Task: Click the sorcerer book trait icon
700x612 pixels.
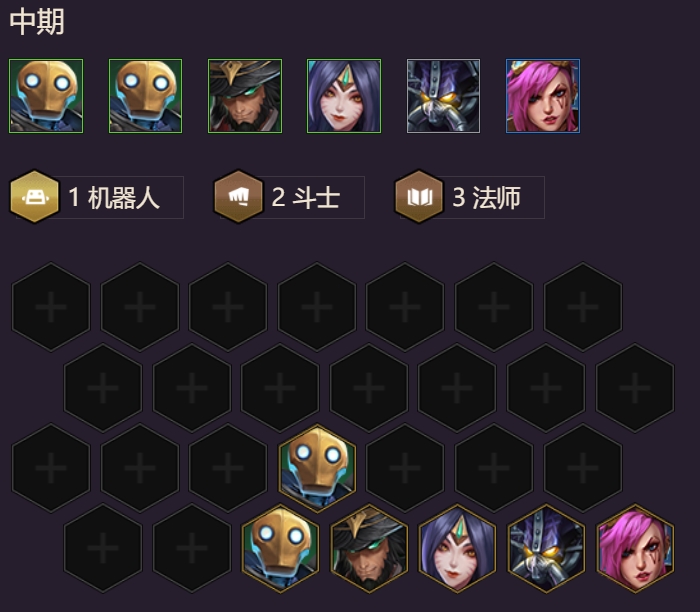Action: click(419, 196)
